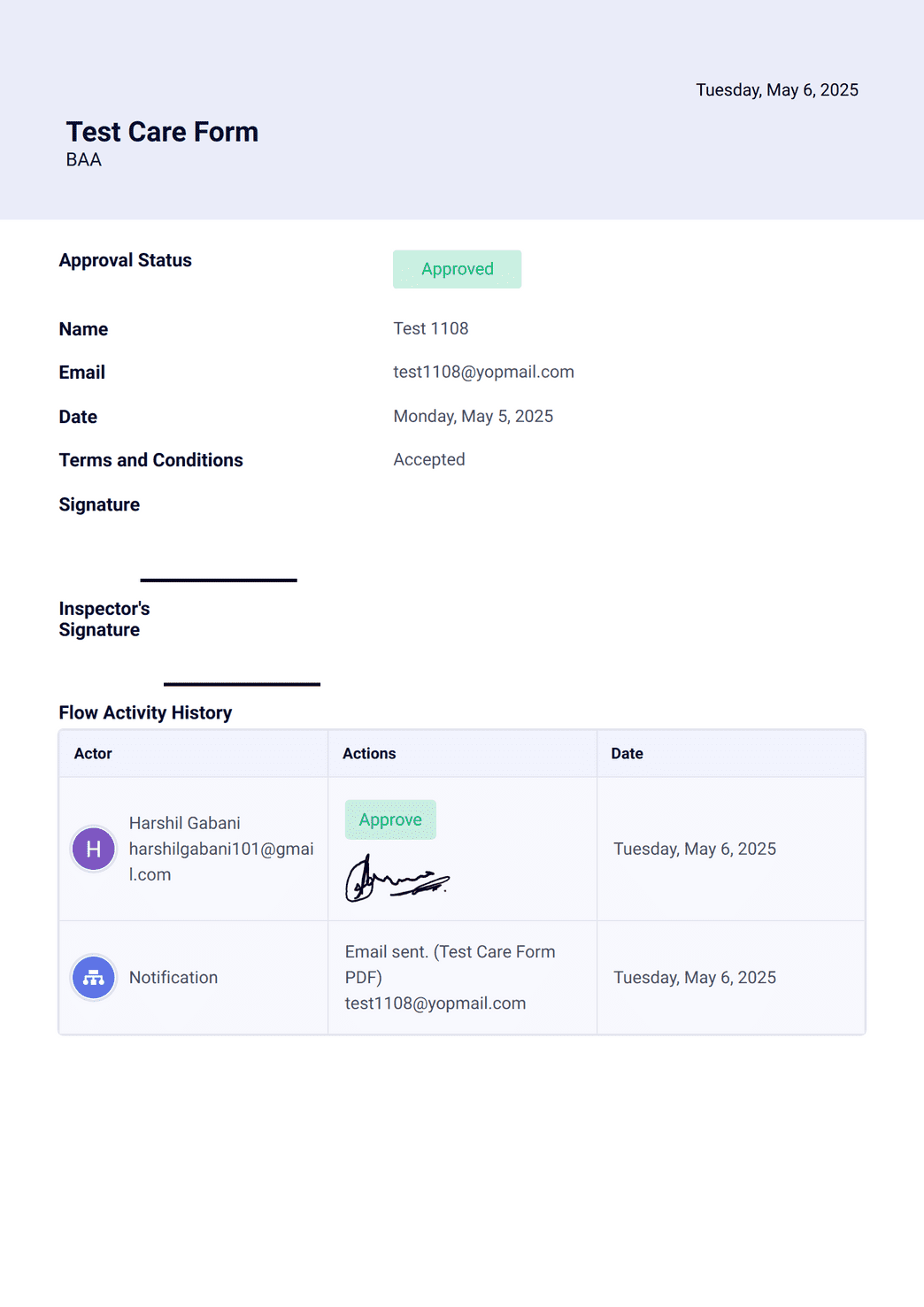Click the Harshil Gabani actor name
The width and height of the screenshot is (924, 1307).
(x=185, y=823)
